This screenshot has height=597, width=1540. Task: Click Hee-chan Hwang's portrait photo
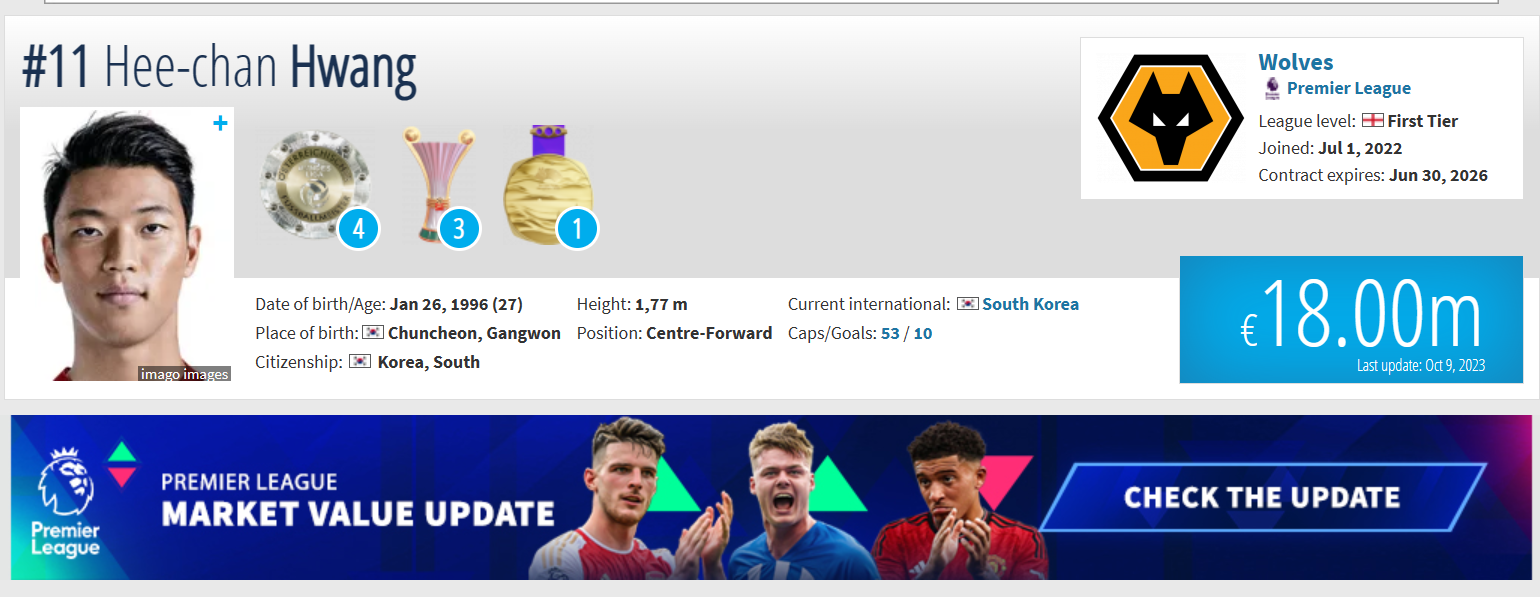127,244
